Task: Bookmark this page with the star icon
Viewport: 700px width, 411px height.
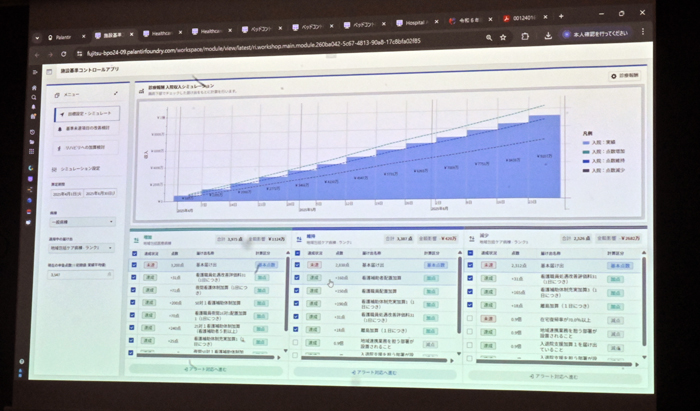Action: tap(506, 38)
